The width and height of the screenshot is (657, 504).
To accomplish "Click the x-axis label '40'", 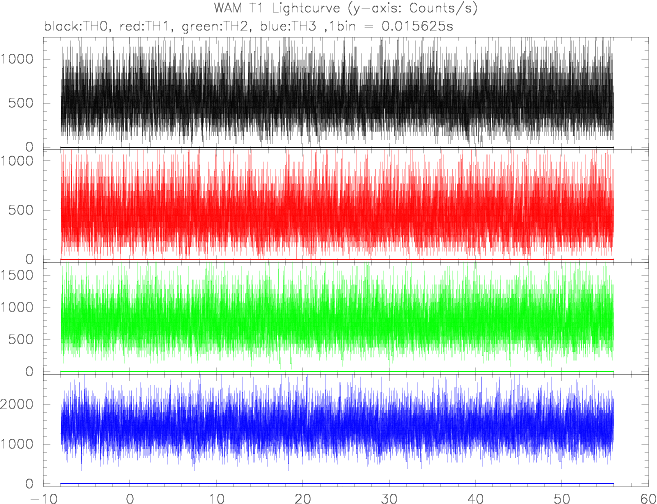I will (x=476, y=499).
